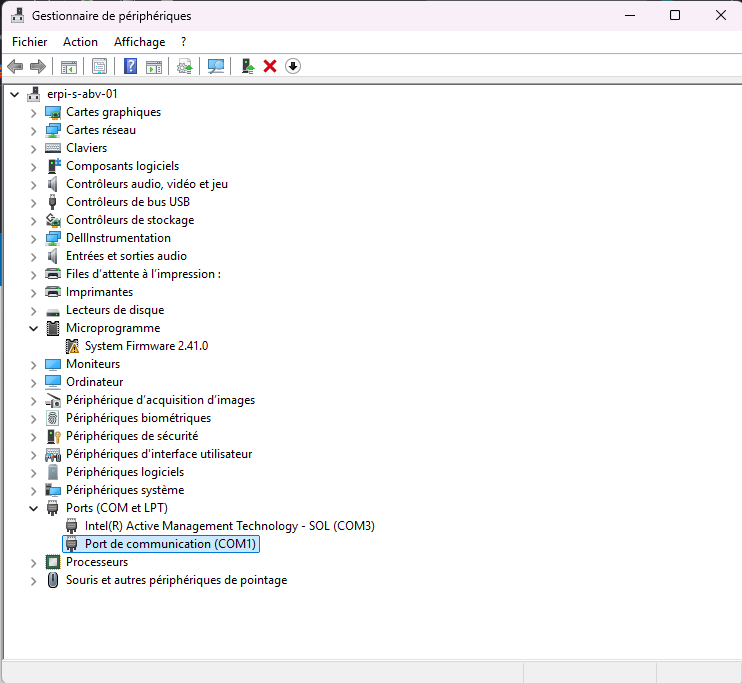The height and width of the screenshot is (683, 742).
Task: Select Intel(R) Active Management Technology SOL (COM3)
Action: [x=229, y=526]
